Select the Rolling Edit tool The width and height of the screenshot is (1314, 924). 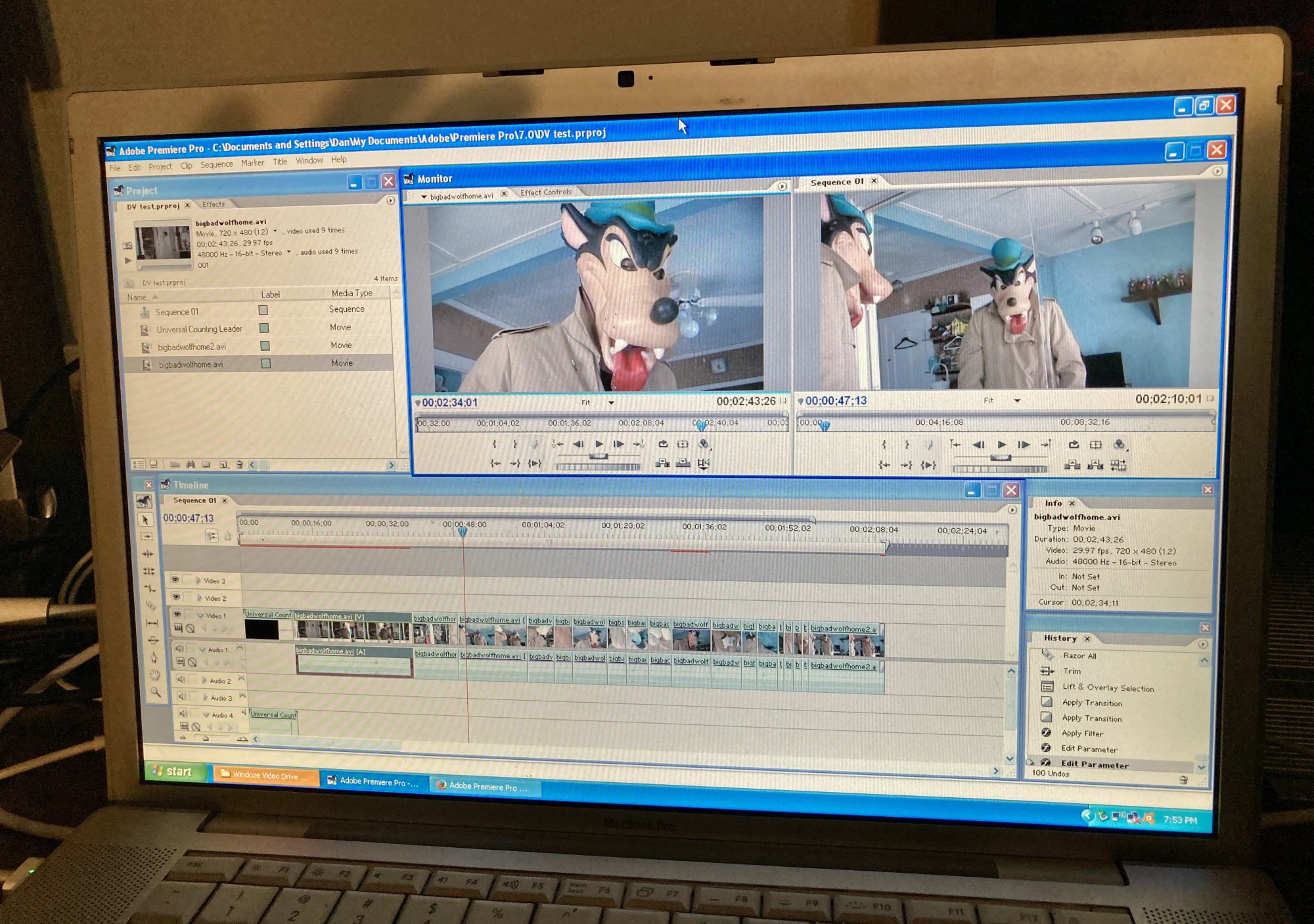click(148, 571)
